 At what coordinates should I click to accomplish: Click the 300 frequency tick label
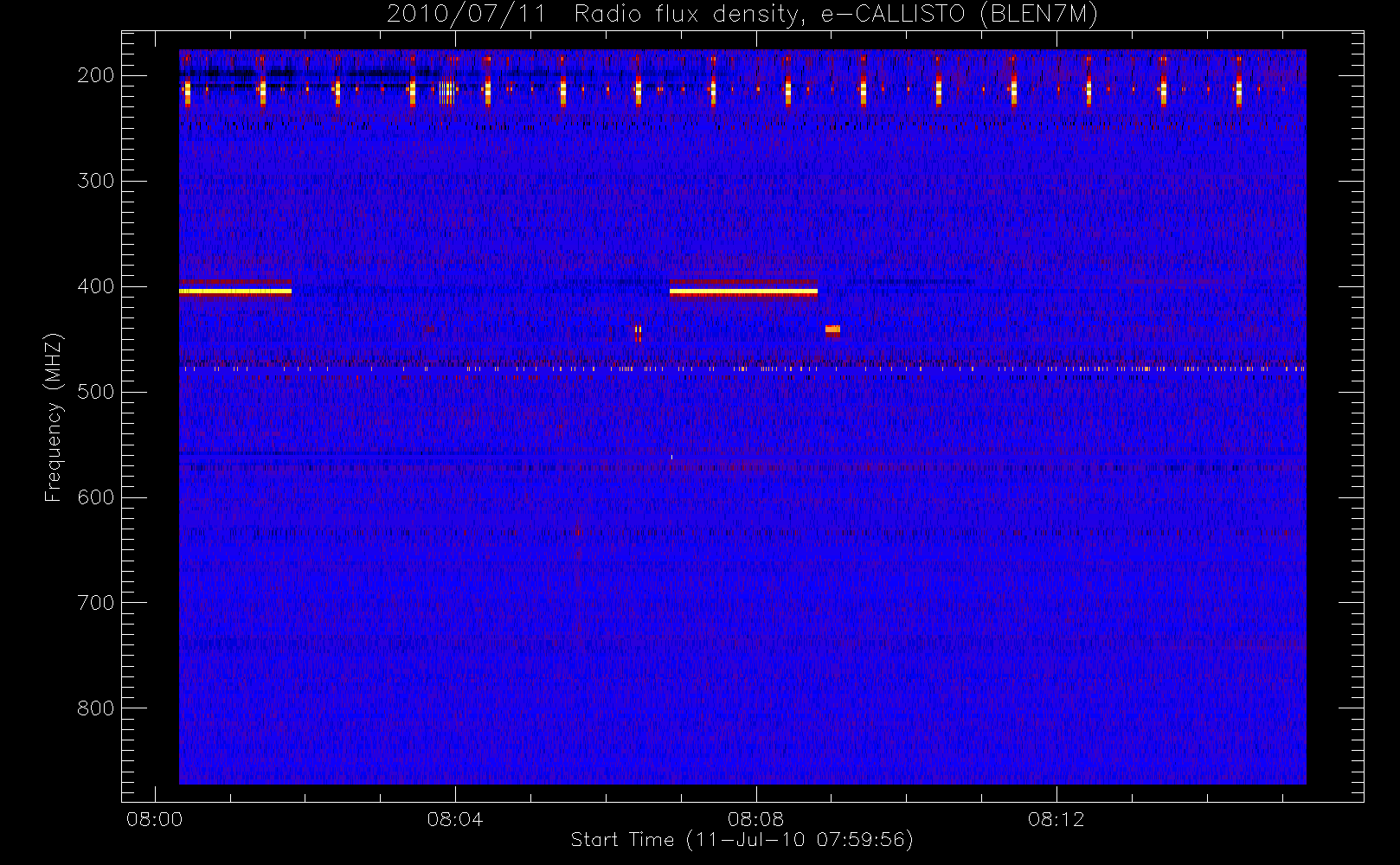[x=95, y=181]
